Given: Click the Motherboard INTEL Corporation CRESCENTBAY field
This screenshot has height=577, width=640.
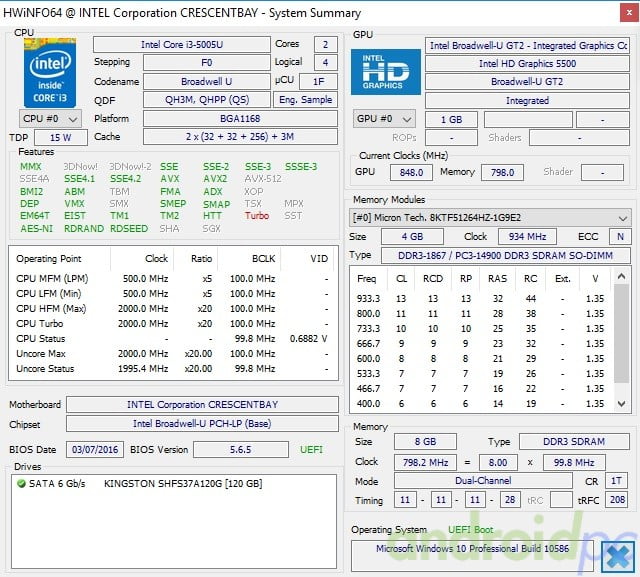Looking at the screenshot, I should point(202,404).
